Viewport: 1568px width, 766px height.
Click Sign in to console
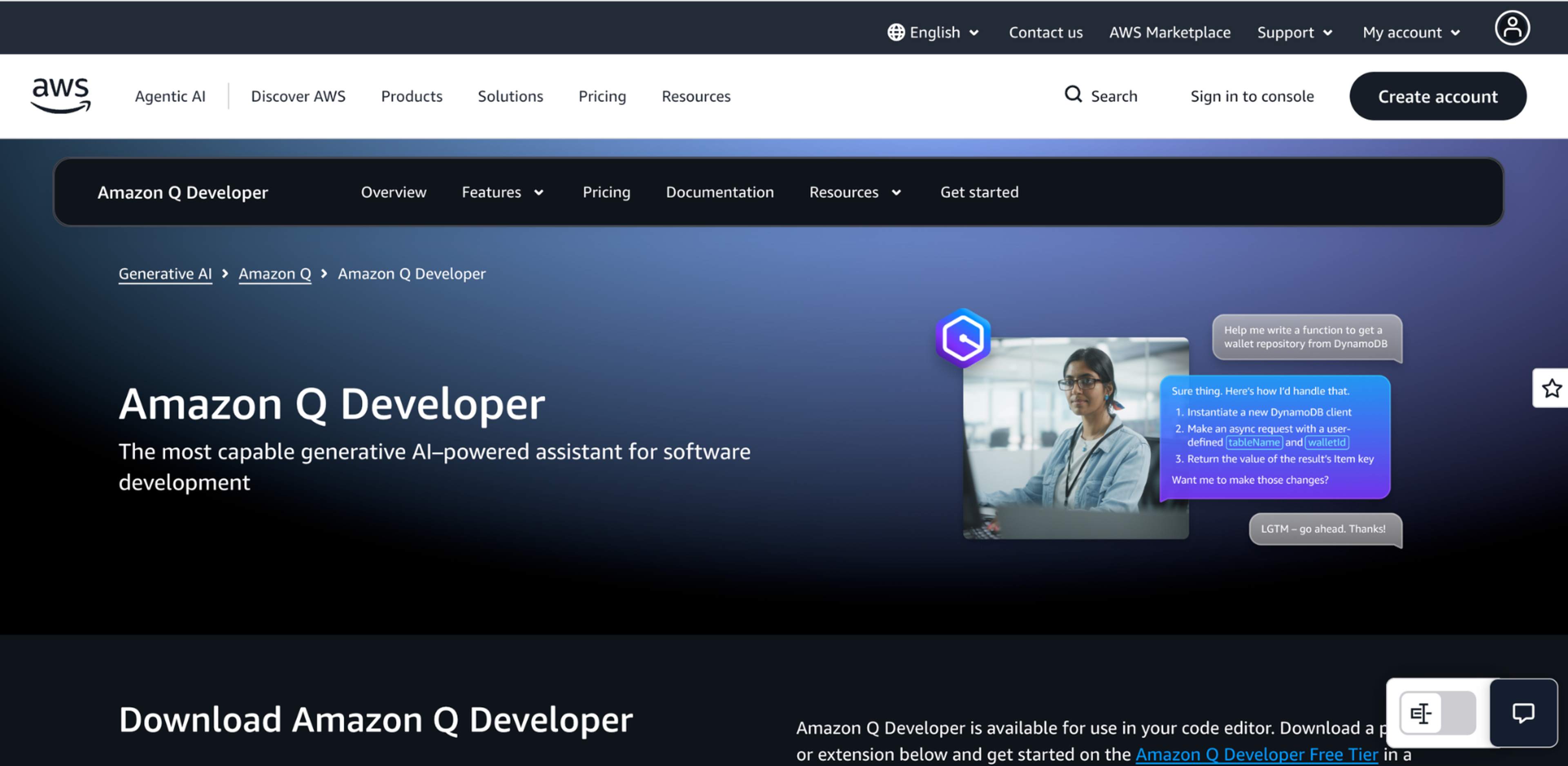click(1252, 96)
